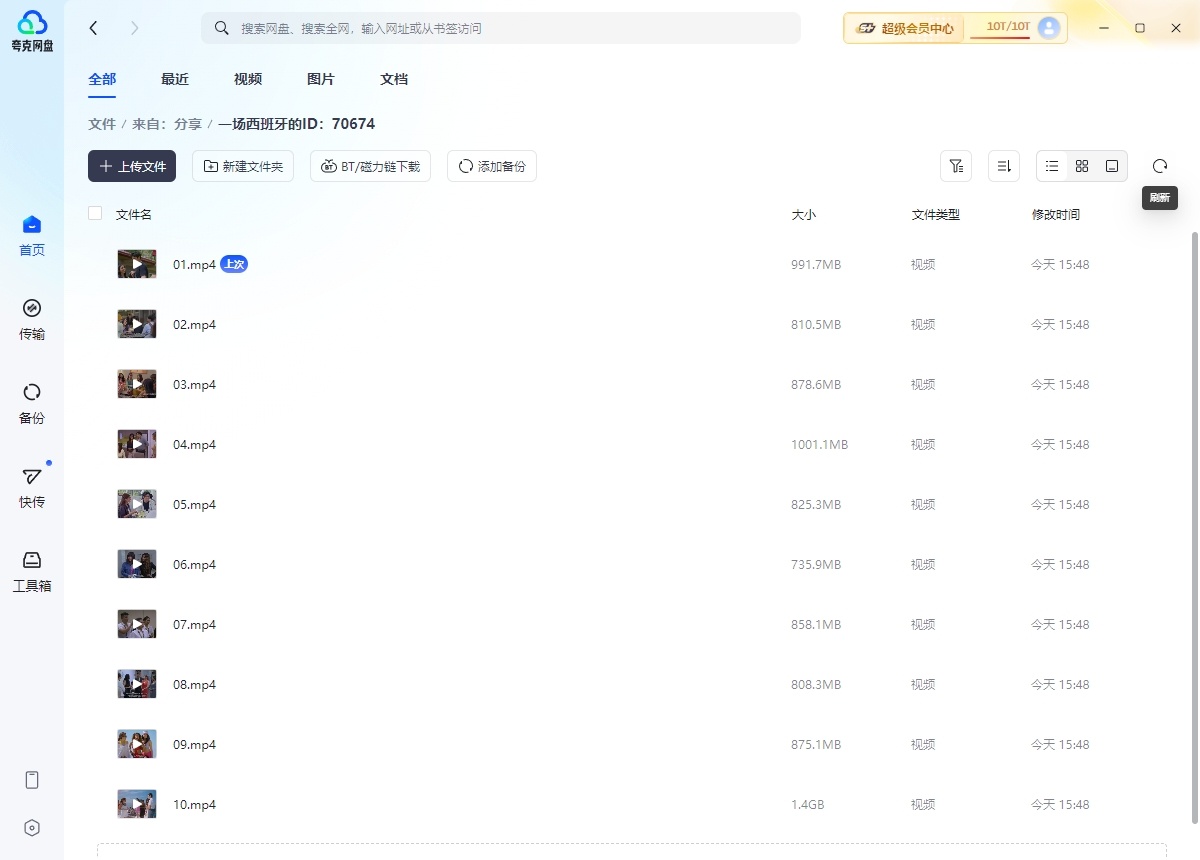Open the 备份 backup section in sidebar
The width and height of the screenshot is (1200, 860).
31,402
